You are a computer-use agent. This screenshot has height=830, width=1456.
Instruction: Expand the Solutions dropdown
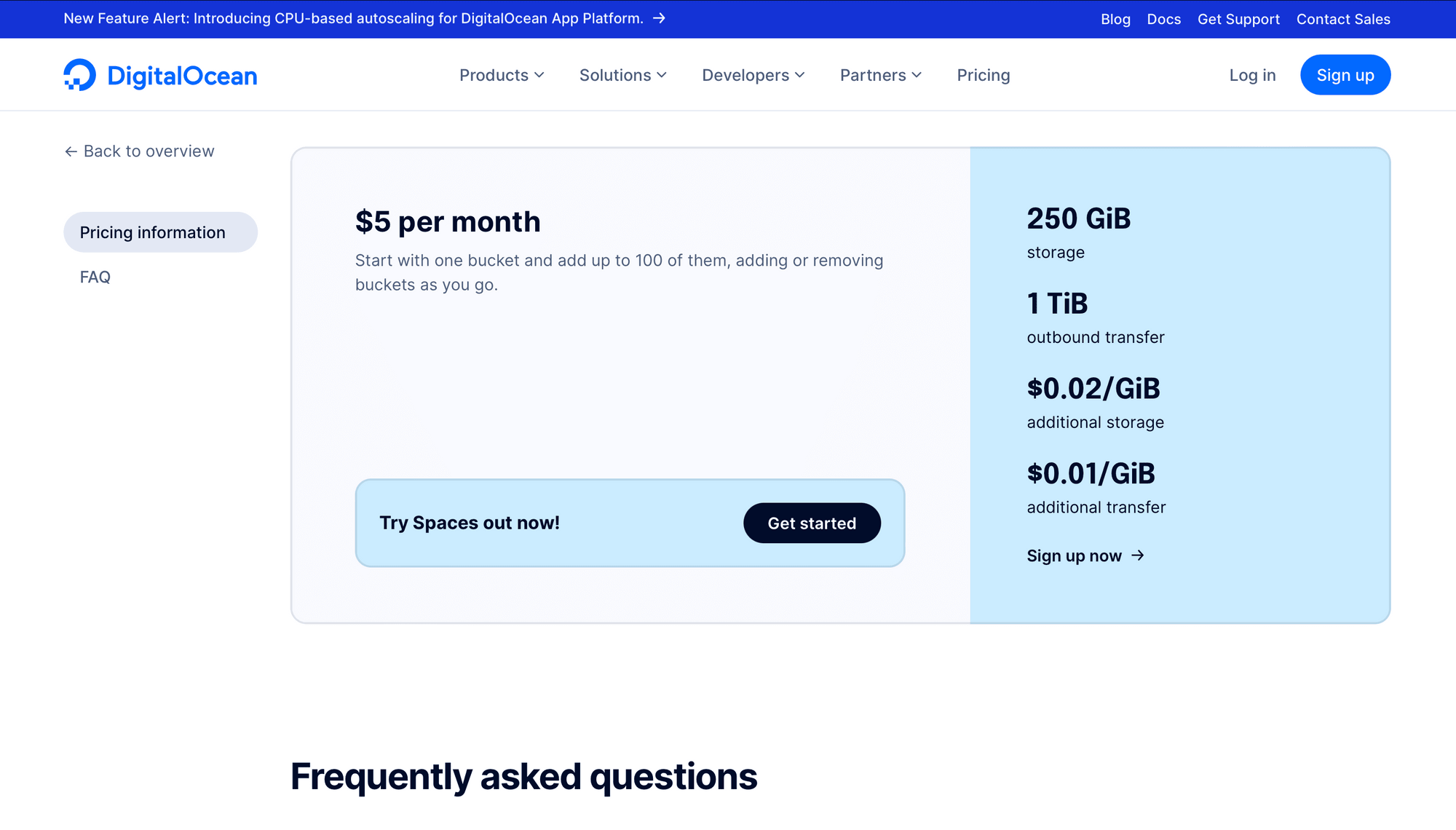coord(622,75)
